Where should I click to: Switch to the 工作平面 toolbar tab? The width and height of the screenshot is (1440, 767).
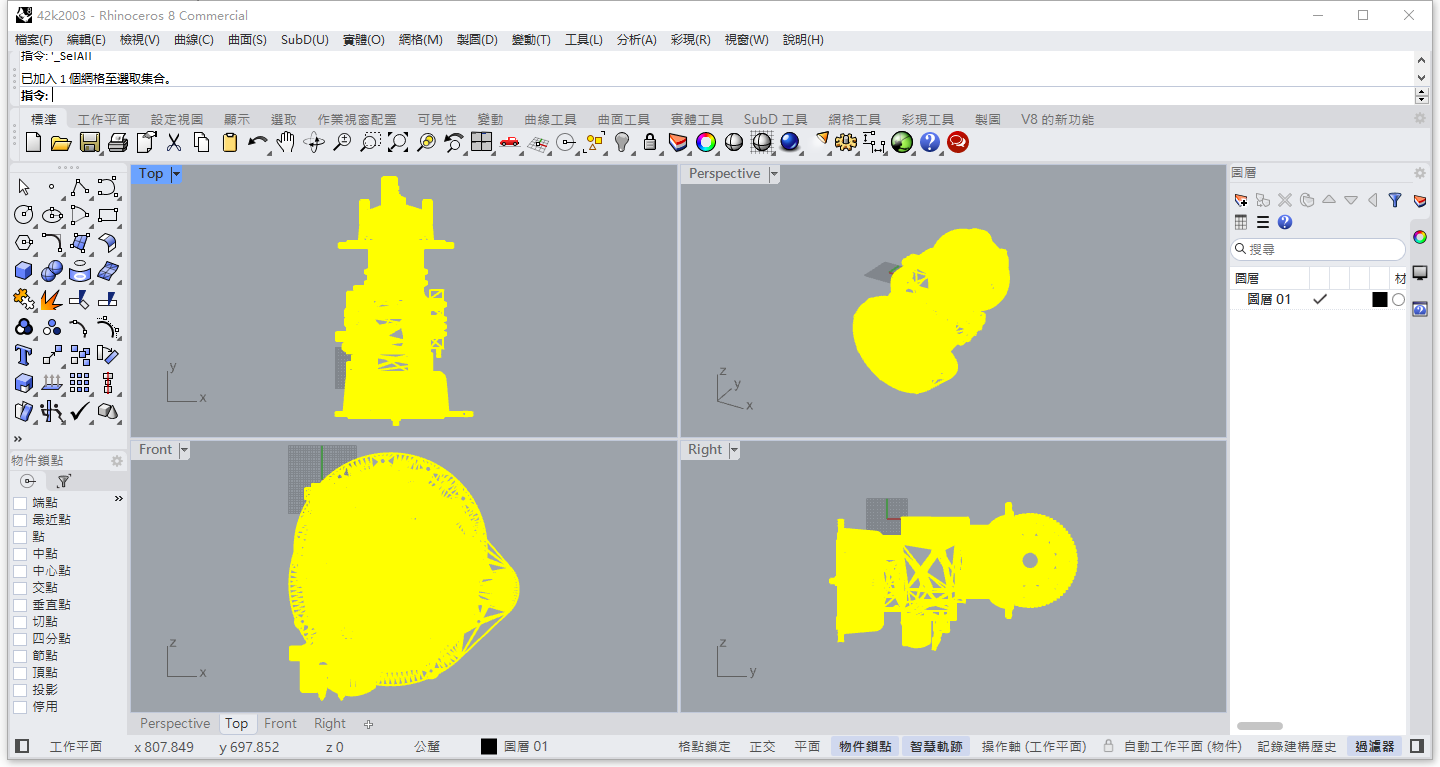tap(104, 119)
